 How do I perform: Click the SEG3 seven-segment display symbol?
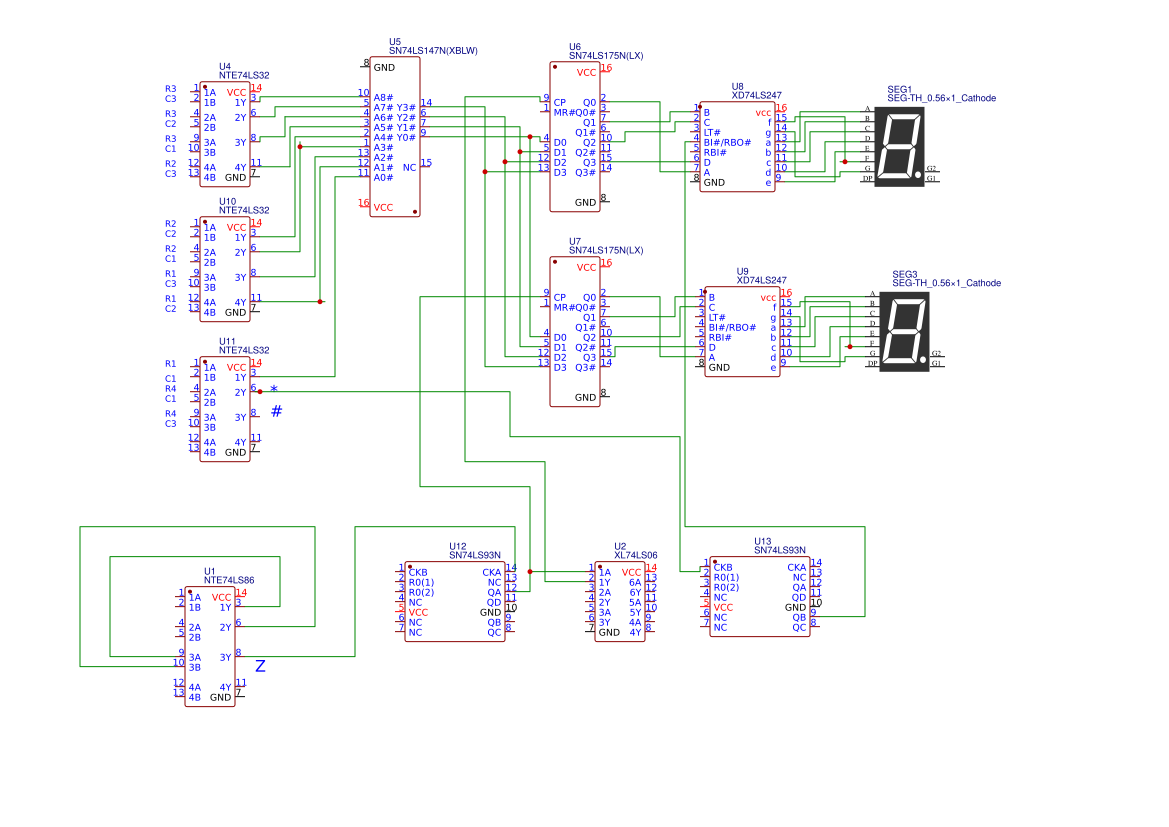(x=904, y=331)
